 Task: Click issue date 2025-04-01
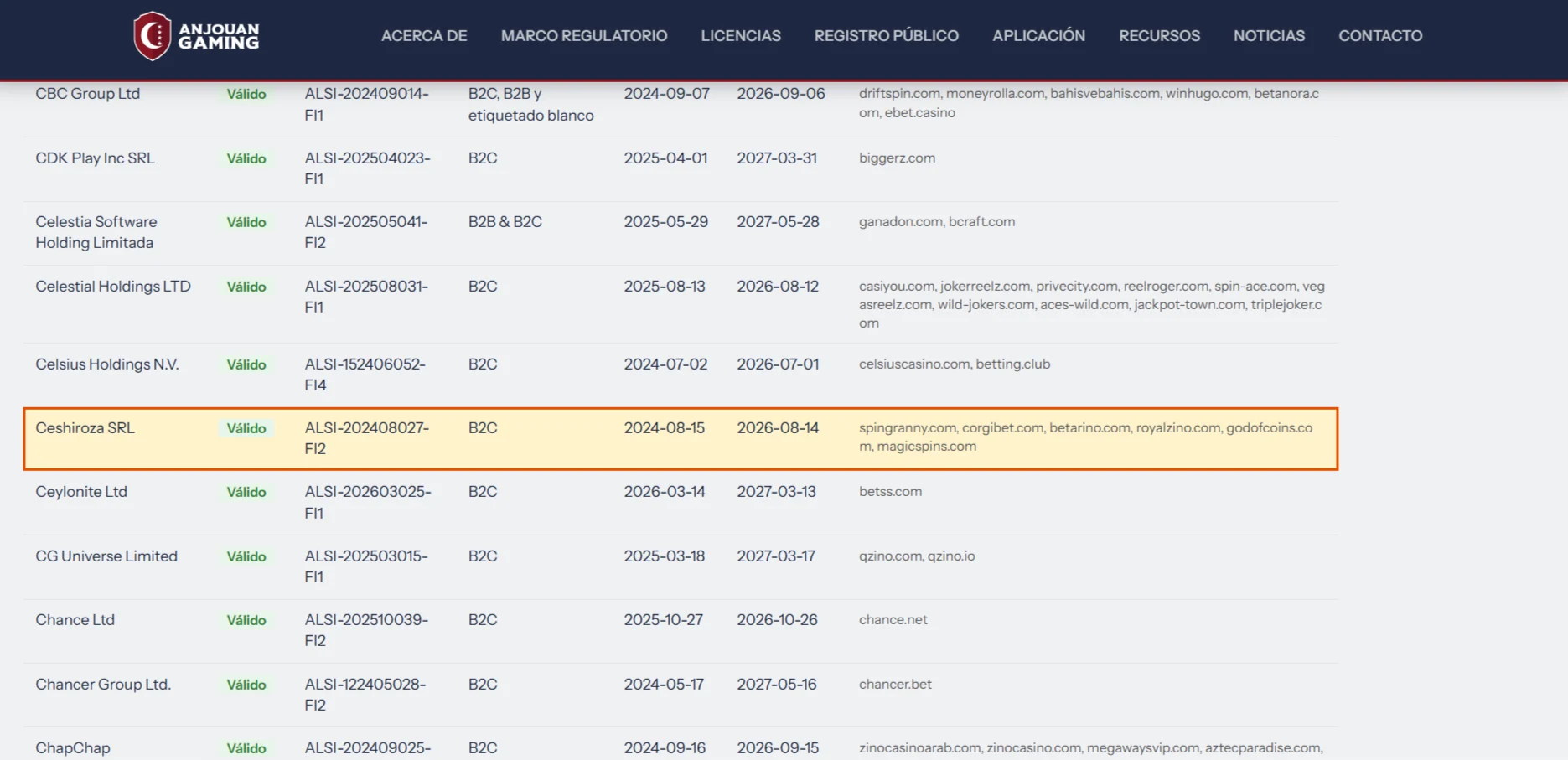(666, 158)
